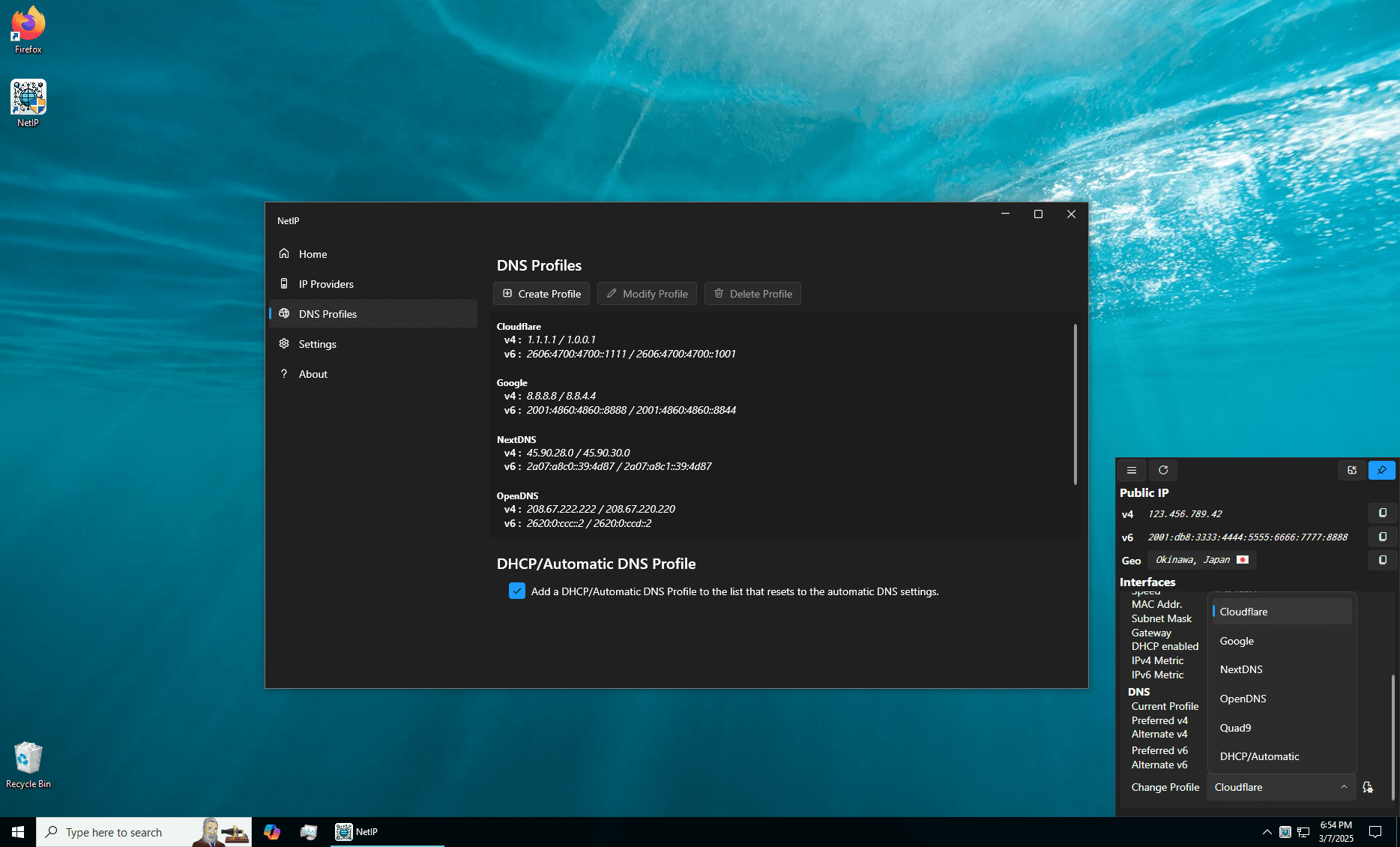Copy the Geo location value

[1383, 560]
